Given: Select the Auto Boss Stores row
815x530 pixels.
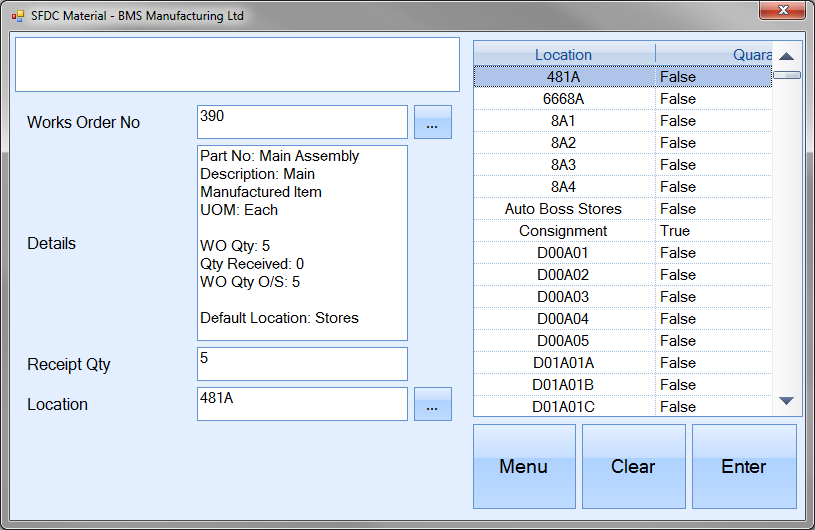Looking at the screenshot, I should [x=563, y=209].
